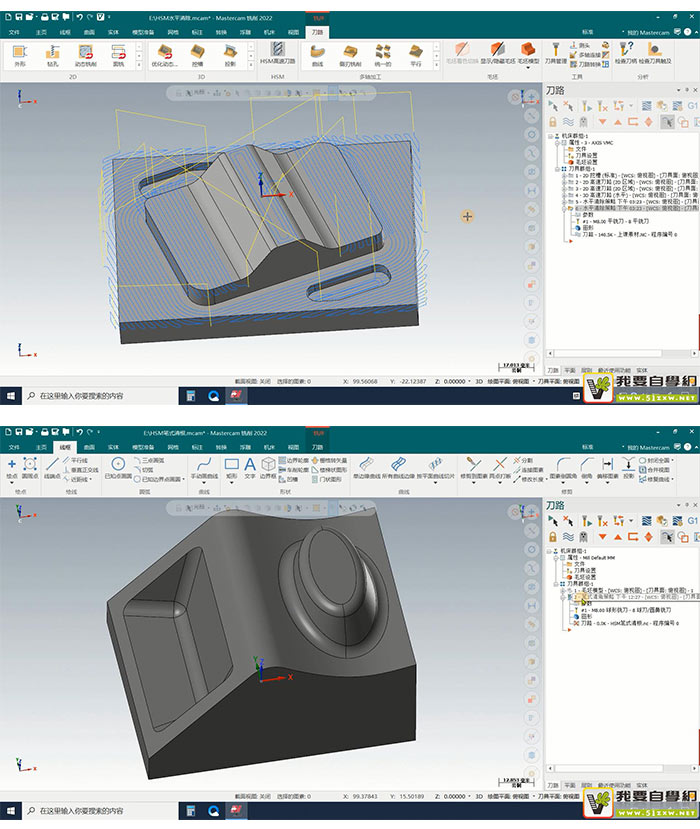Move insert arrow up in top 刀路 panel
This screenshot has width=700, height=829.
pos(618,122)
